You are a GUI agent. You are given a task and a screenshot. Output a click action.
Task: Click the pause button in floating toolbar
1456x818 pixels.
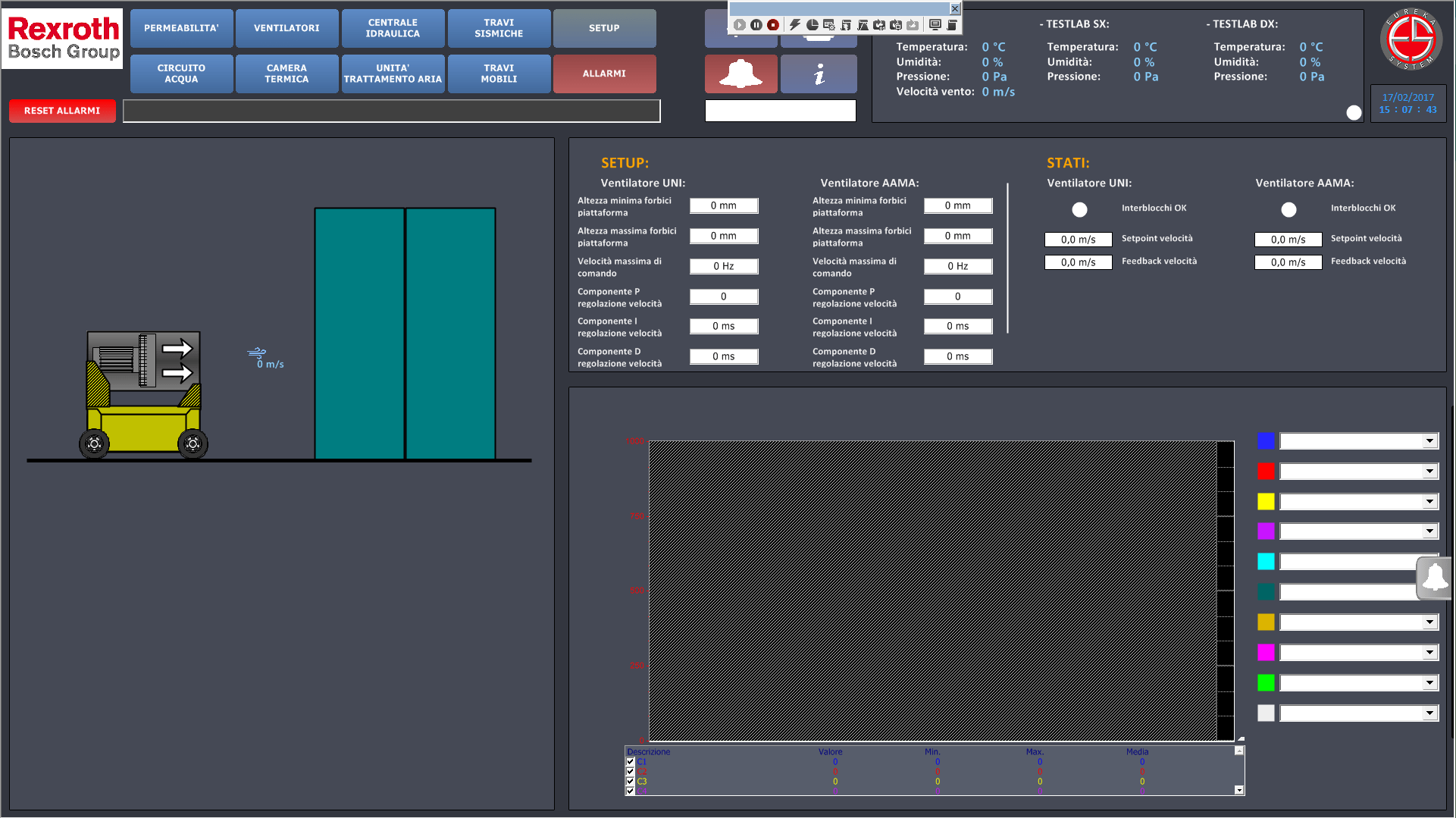756,25
